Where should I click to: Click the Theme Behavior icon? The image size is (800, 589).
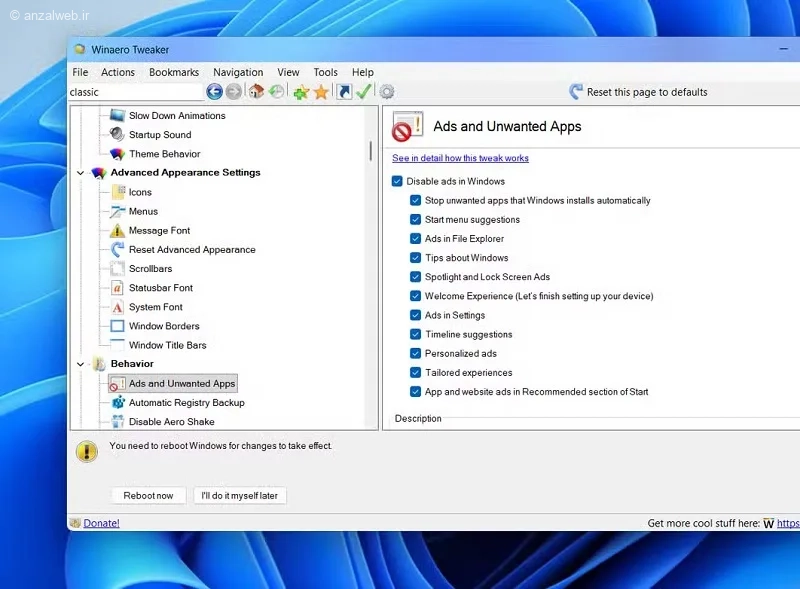pyautogui.click(x=117, y=154)
